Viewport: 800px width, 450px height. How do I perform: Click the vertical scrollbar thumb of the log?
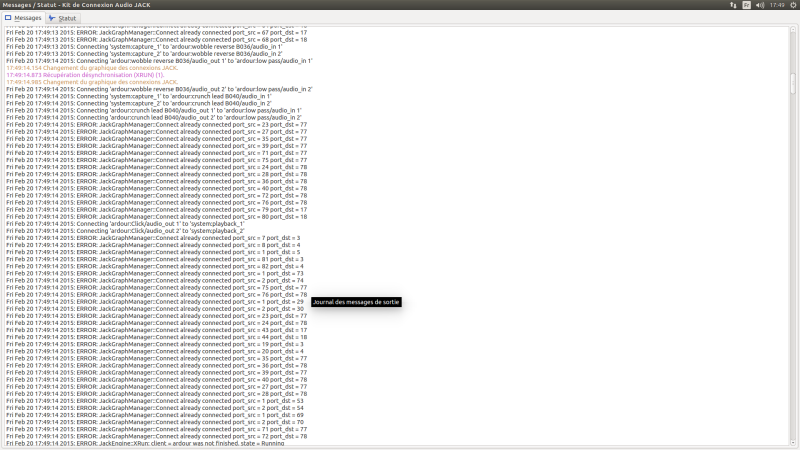pyautogui.click(x=793, y=84)
